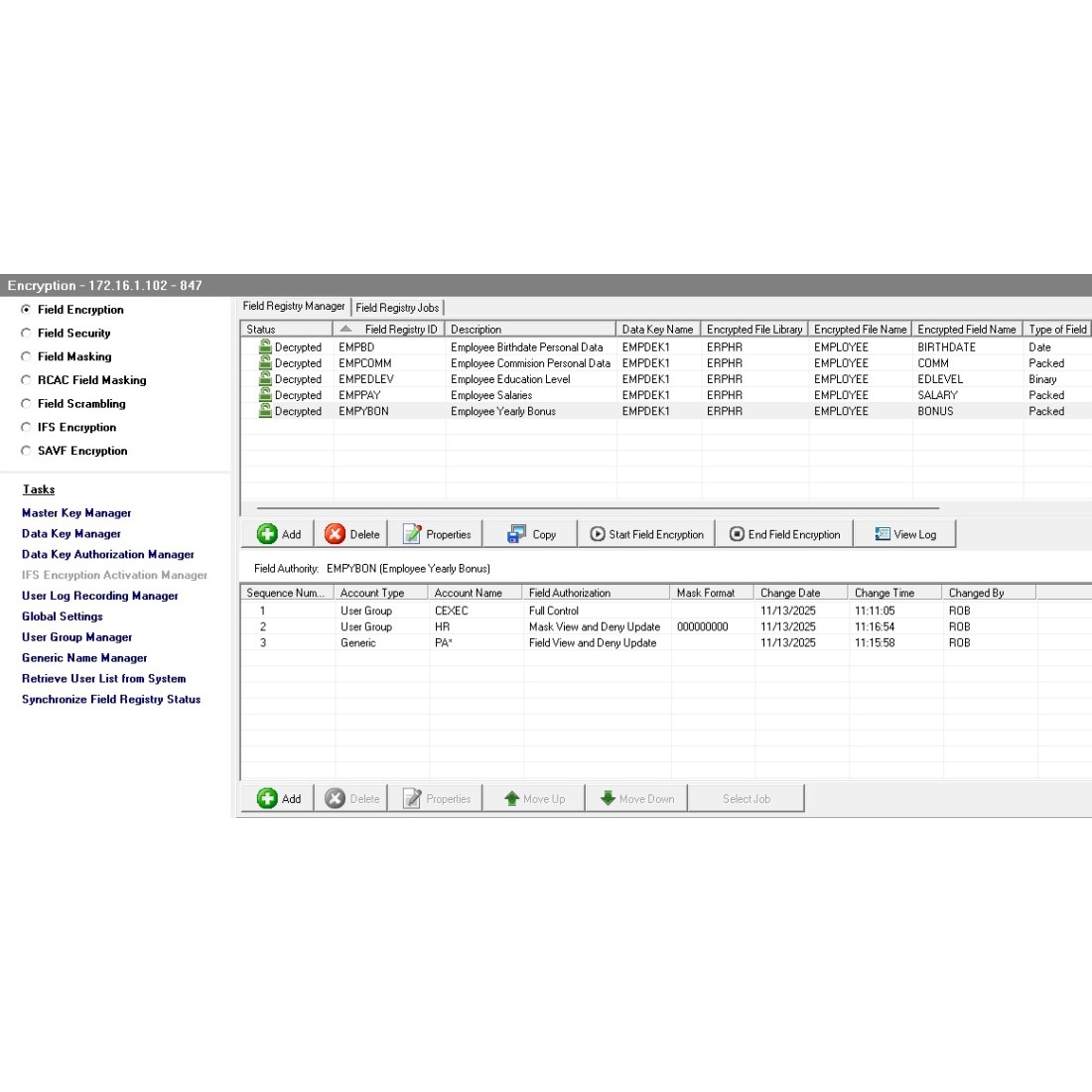The image size is (1092, 1092).
Task: Click the red Delete icon for field registry
Action: (x=336, y=534)
